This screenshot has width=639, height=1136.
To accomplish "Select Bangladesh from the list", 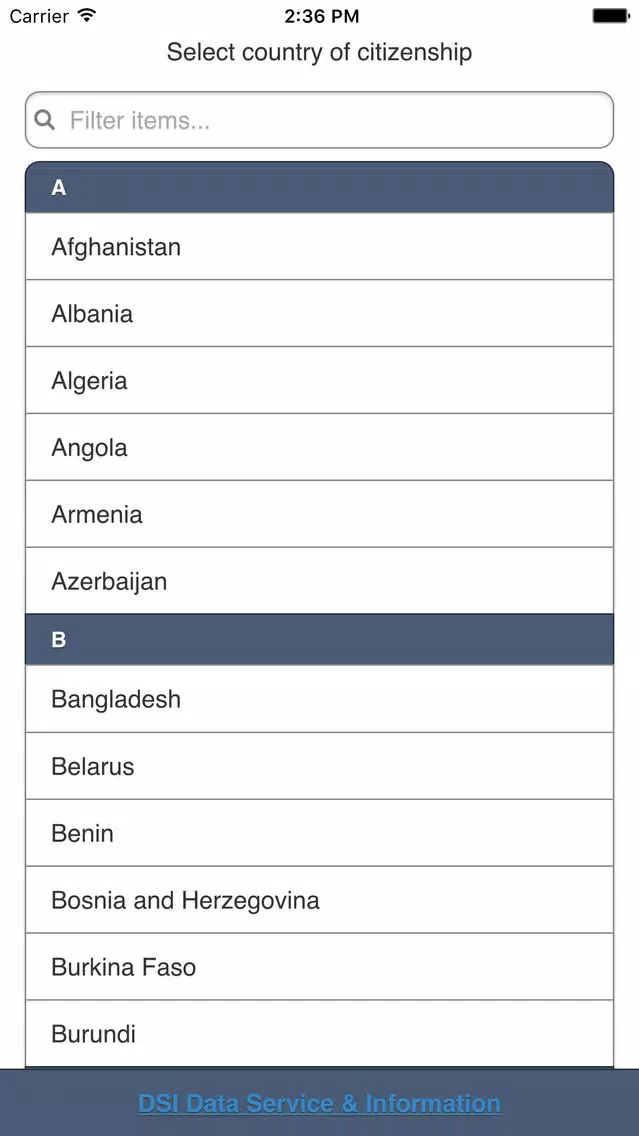I will pos(320,698).
